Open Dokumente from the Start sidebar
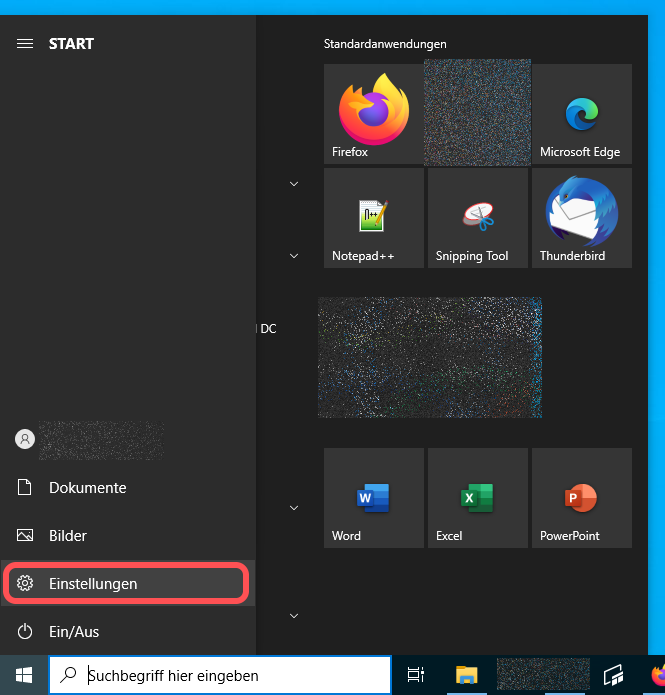This screenshot has height=695, width=665. [128, 488]
